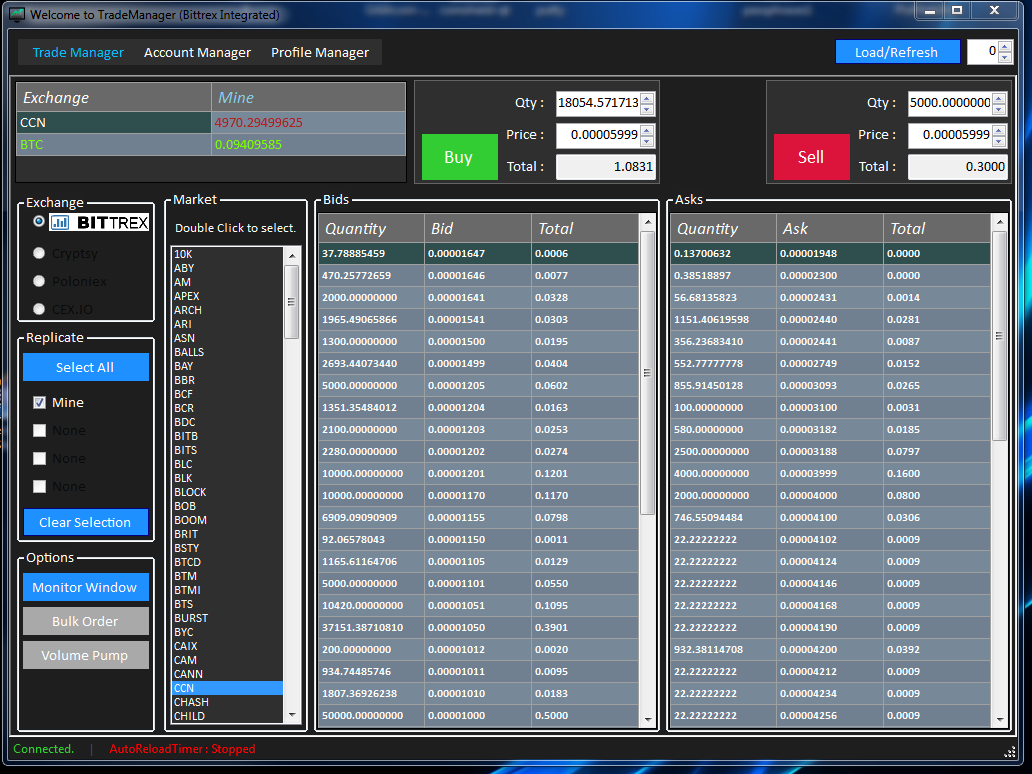Open the Trade Manager tab
1032x774 pixels.
[x=78, y=53]
